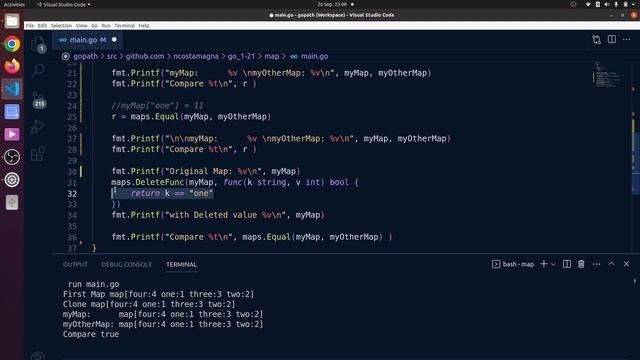The width and height of the screenshot is (640, 360).
Task: Select the TERMINAL panel tab
Action: tap(181, 264)
